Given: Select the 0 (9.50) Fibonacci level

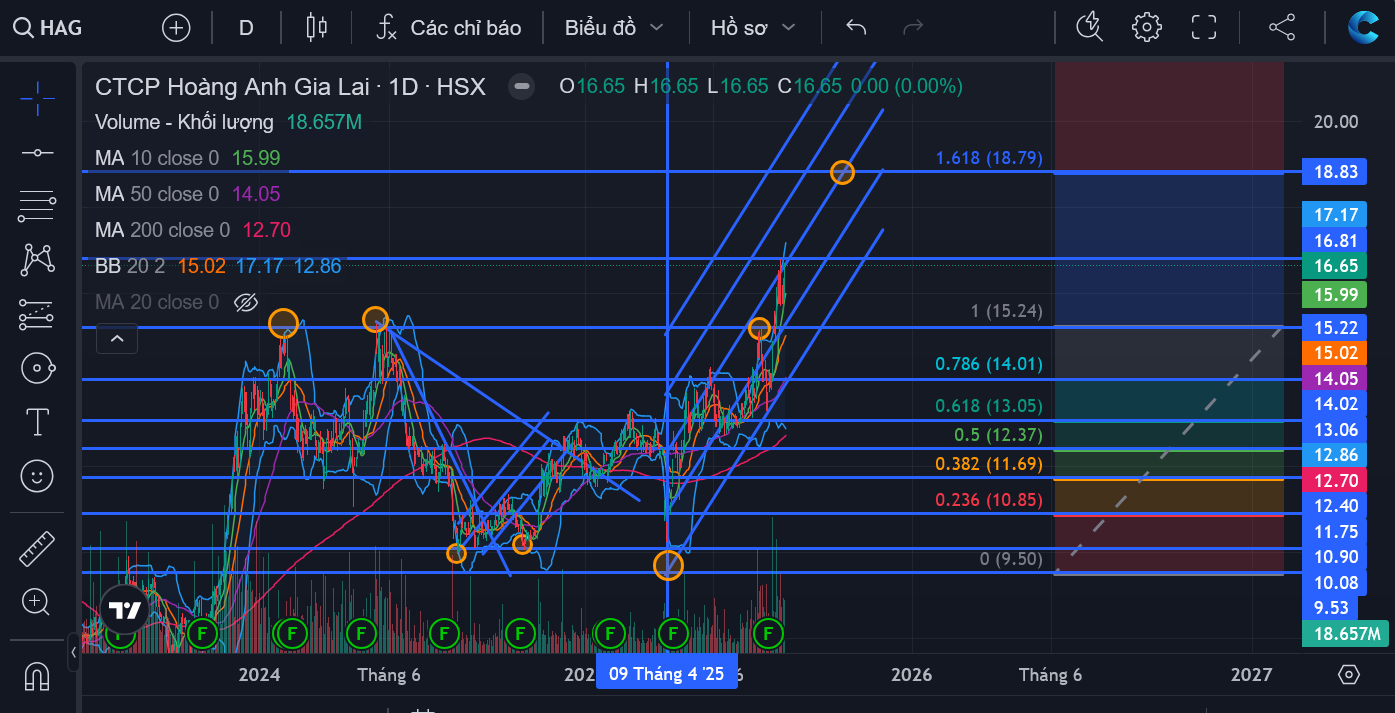Looking at the screenshot, I should coord(1011,558).
